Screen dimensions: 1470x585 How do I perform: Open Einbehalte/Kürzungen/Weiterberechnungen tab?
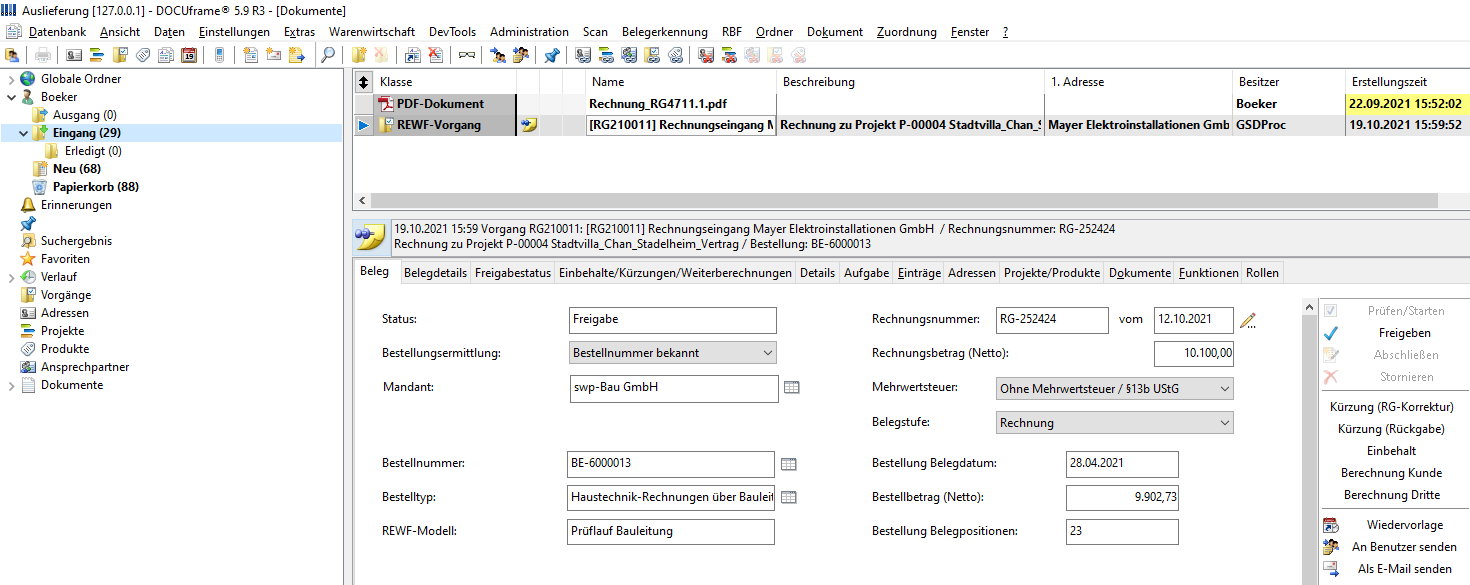675,273
